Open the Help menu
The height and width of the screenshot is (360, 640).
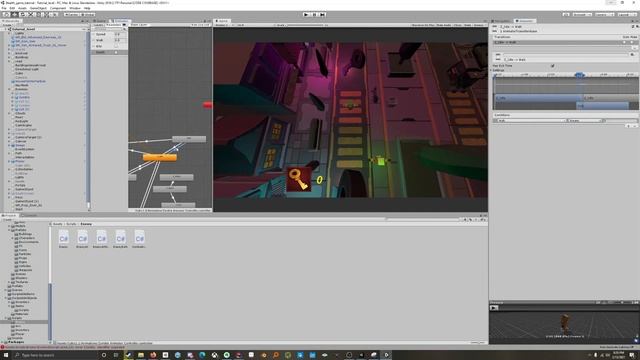[x=87, y=8]
